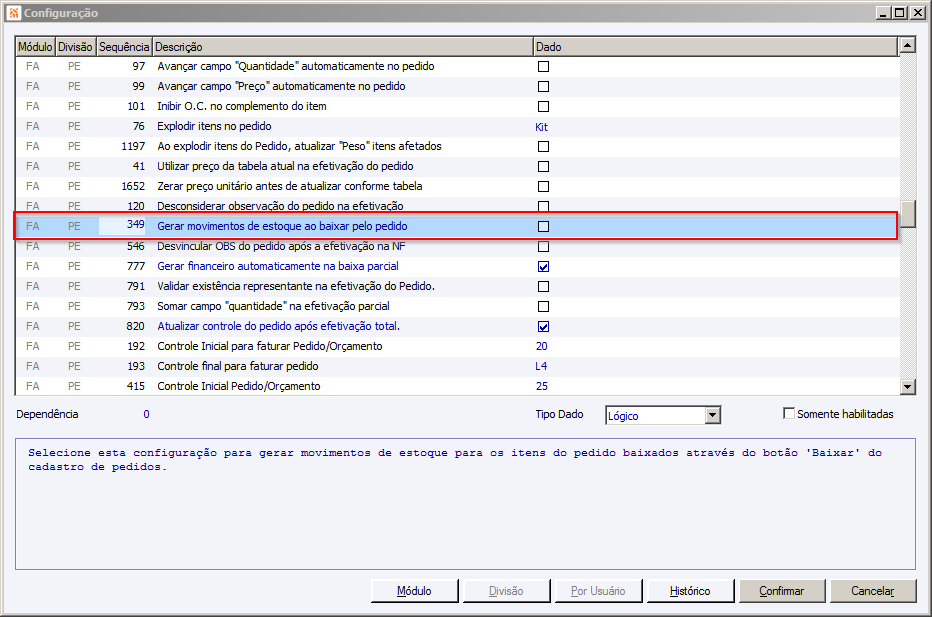Enable Somente habilitadas filter
This screenshot has height=617, width=932.
tap(789, 413)
